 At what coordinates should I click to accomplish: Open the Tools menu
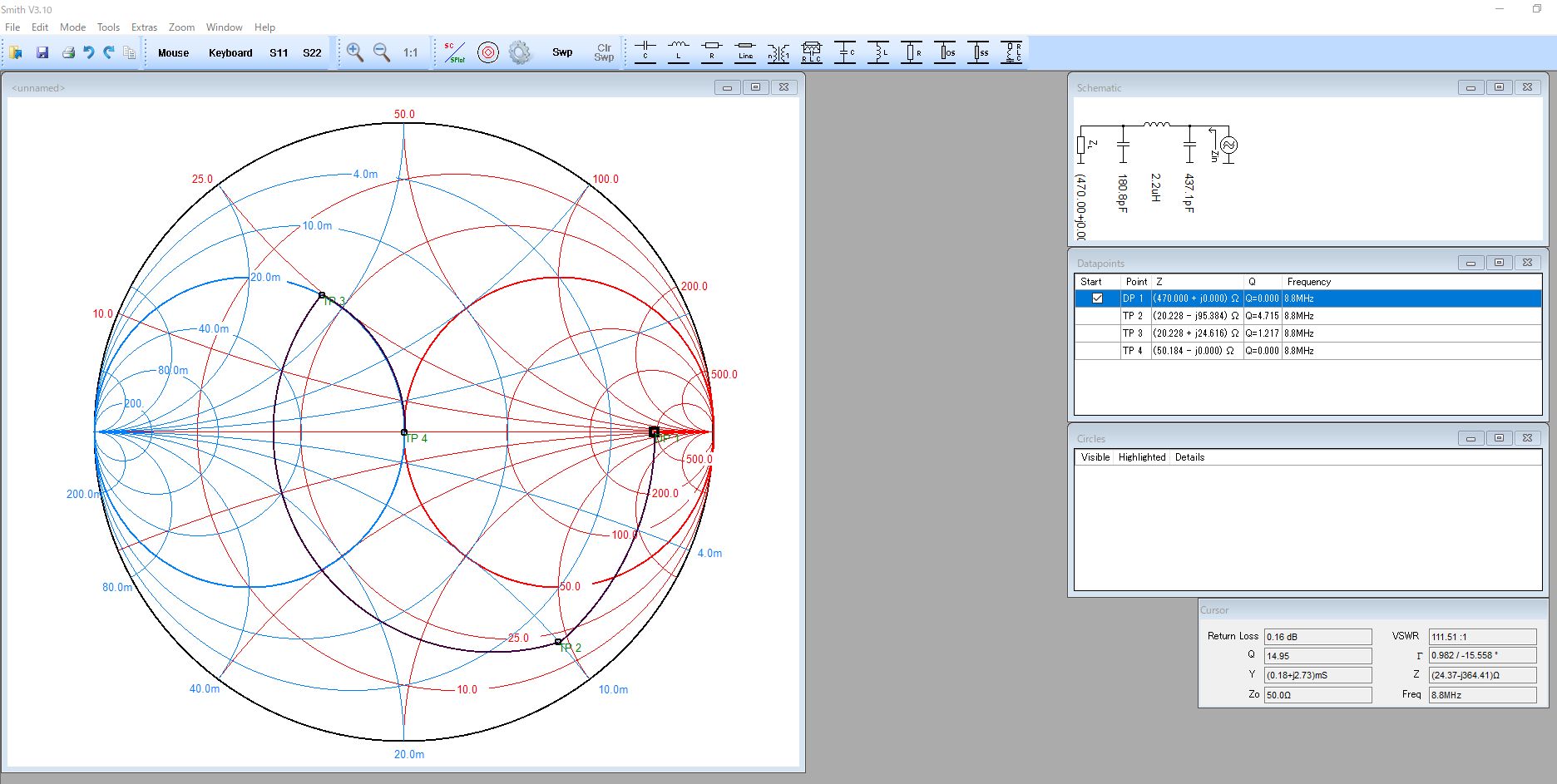point(108,27)
